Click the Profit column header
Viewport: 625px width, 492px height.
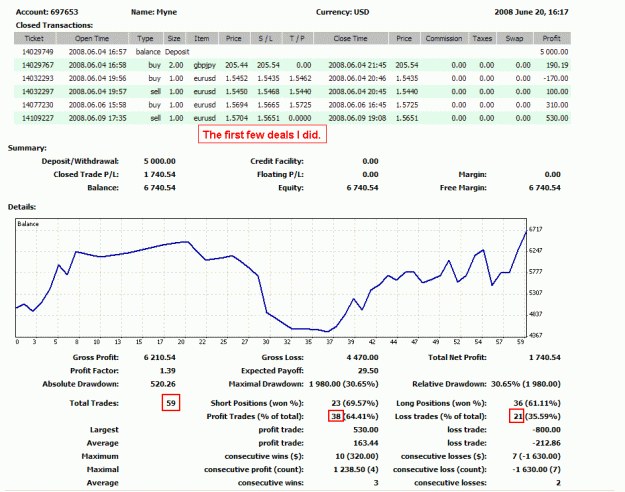(x=551, y=38)
